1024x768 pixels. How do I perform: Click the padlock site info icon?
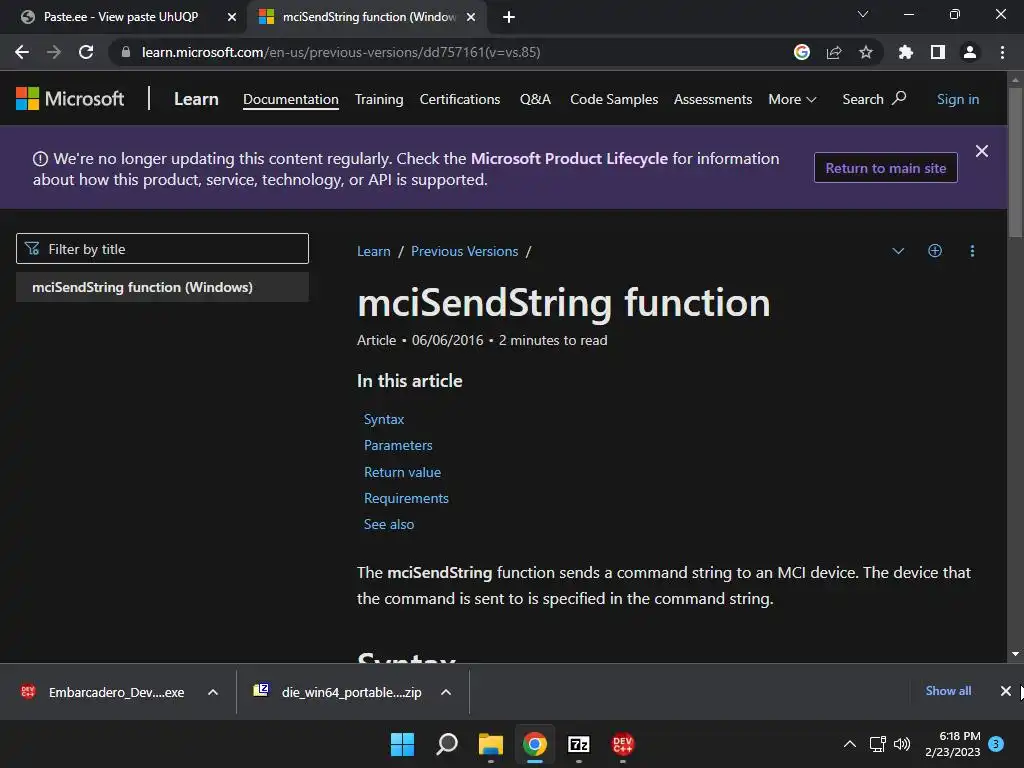coord(126,52)
